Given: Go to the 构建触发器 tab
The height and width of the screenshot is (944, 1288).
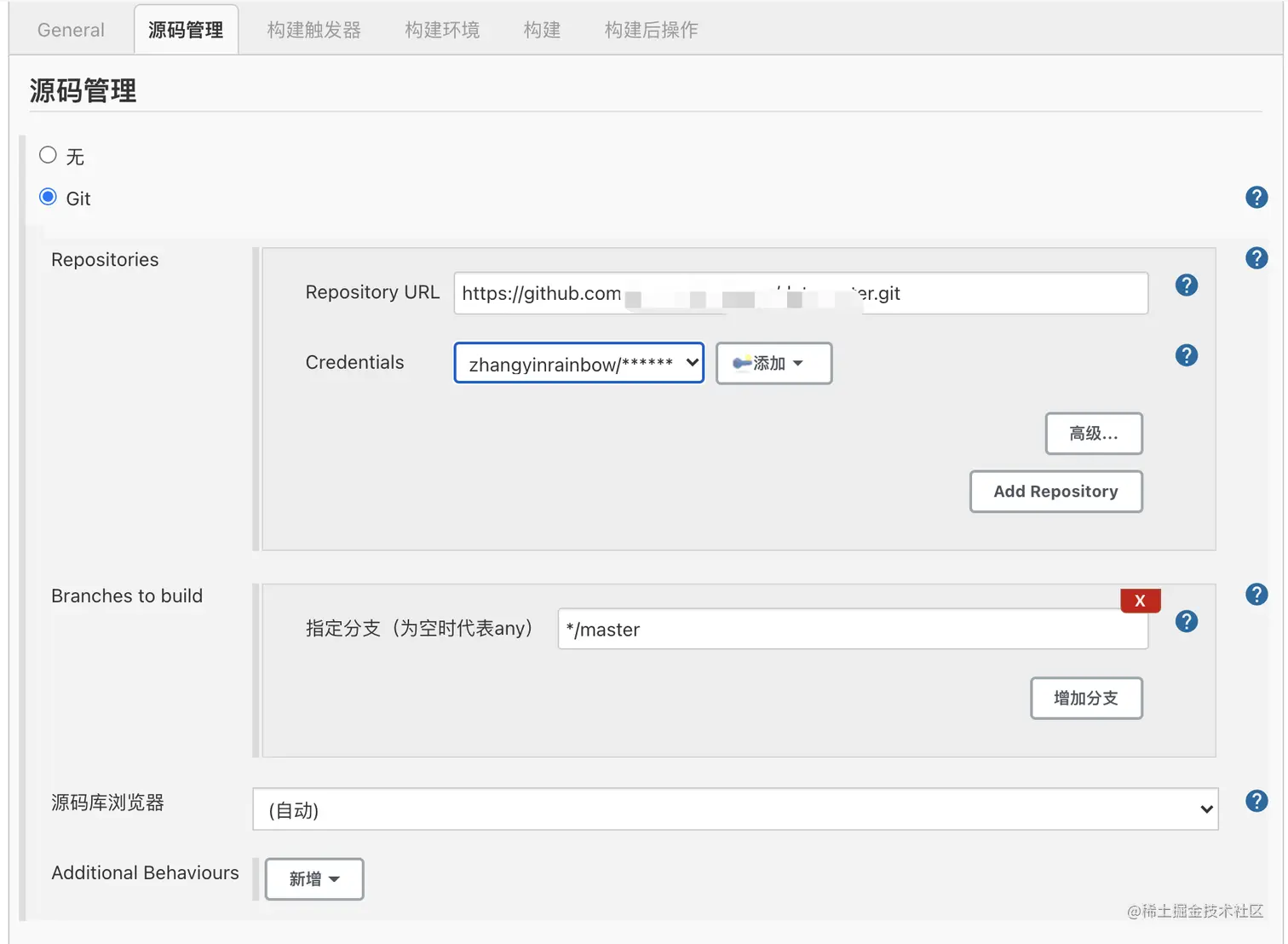Looking at the screenshot, I should (x=314, y=30).
